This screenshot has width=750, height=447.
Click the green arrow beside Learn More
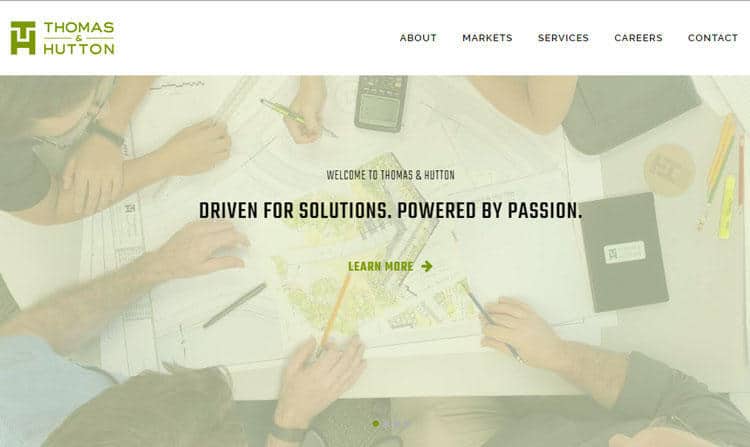coord(427,266)
